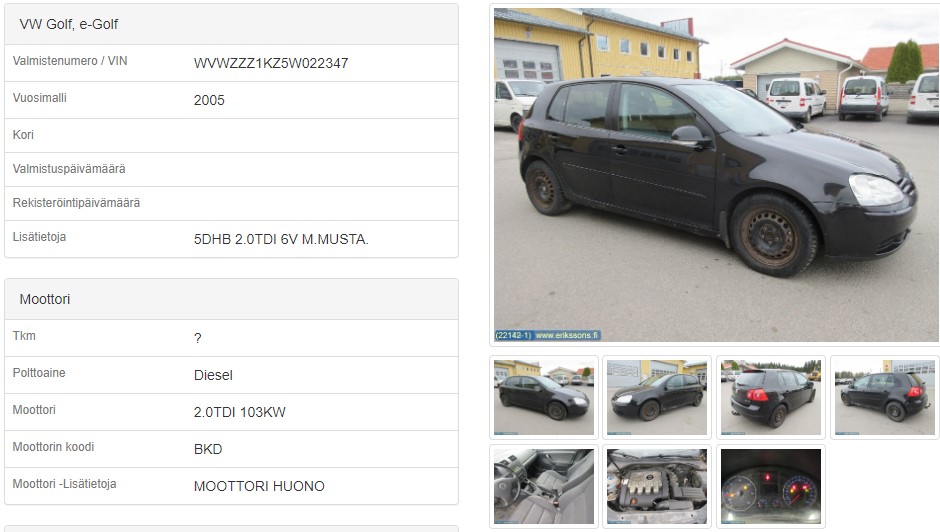The image size is (940, 532).
Task: Click the MOOTTORI HUONO text
Action: pyautogui.click(x=259, y=486)
